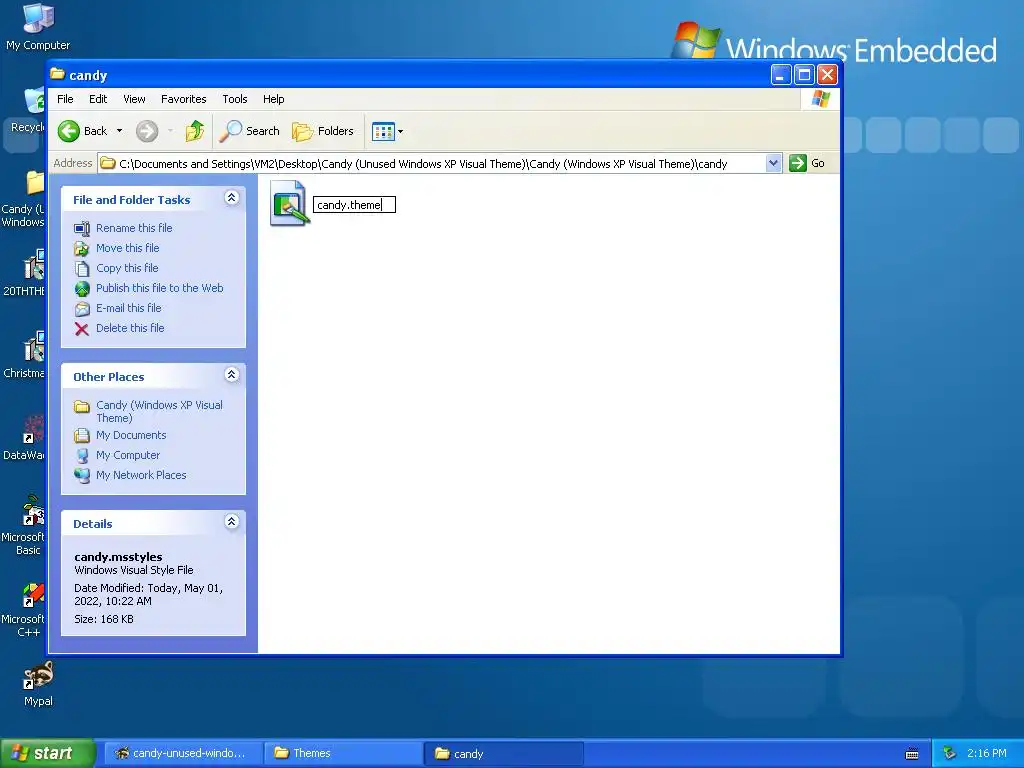The image size is (1024, 768).
Task: Open the Search pane
Action: tap(249, 131)
